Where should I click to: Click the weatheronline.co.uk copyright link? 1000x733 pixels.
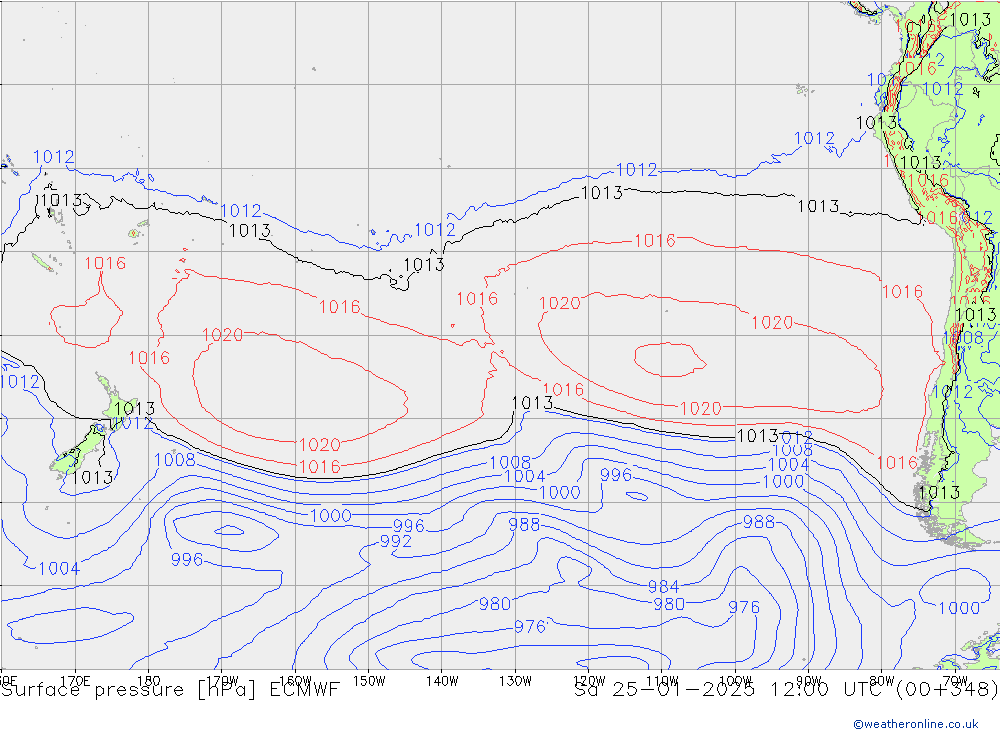click(x=915, y=724)
